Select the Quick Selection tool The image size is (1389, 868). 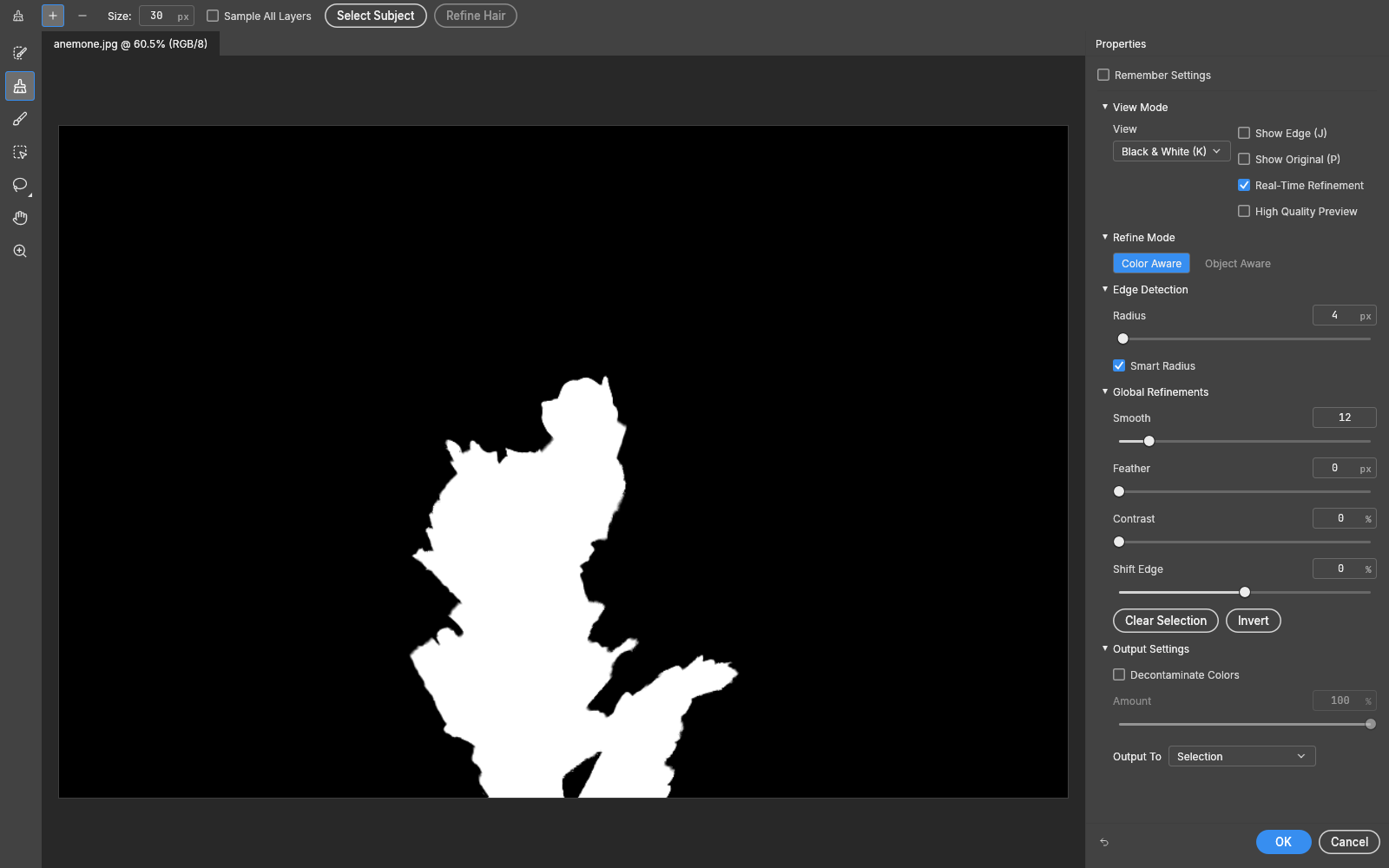20,53
